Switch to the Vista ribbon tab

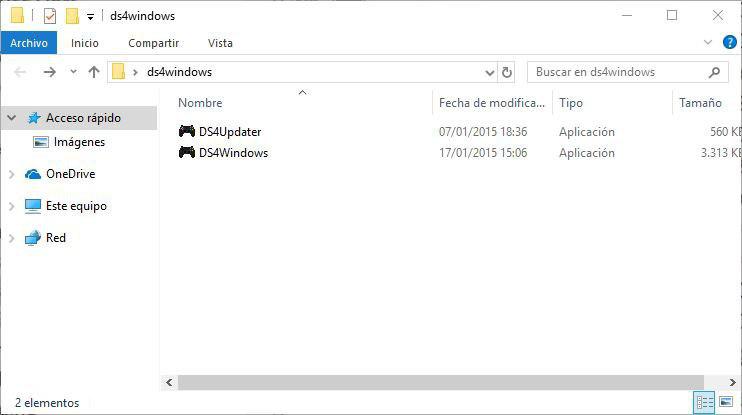click(220, 43)
